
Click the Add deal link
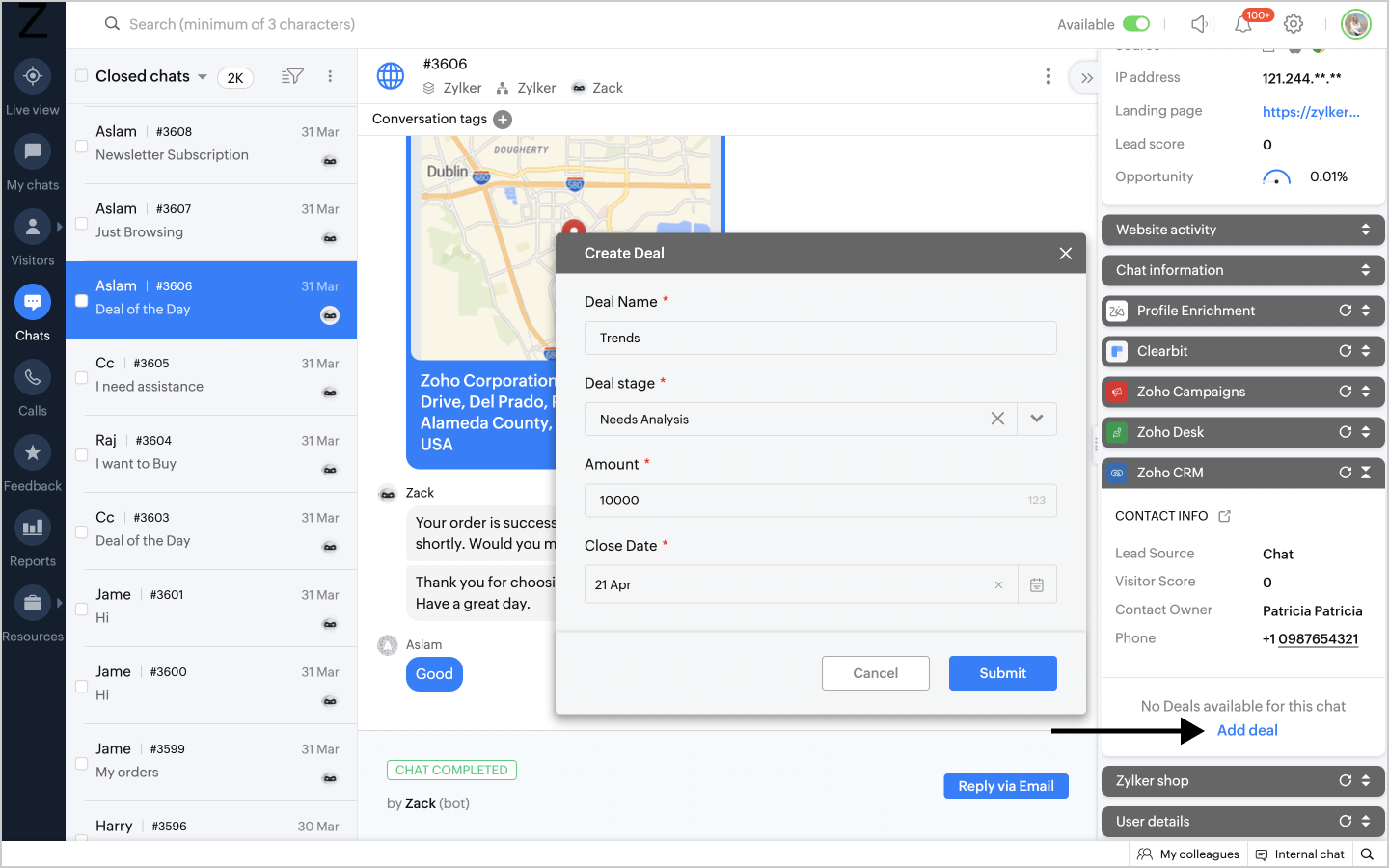click(1247, 730)
